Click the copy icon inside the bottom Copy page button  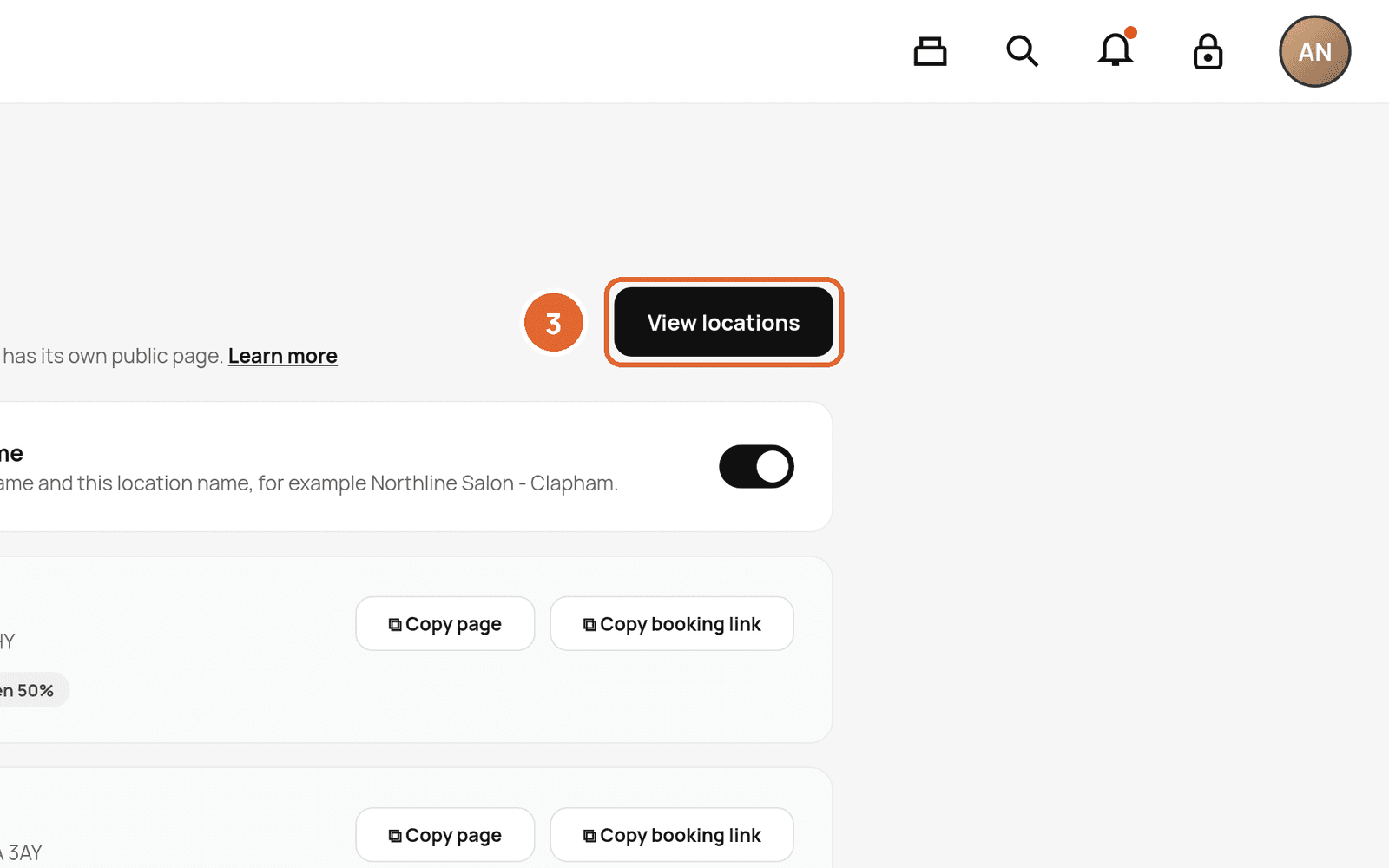(x=395, y=836)
